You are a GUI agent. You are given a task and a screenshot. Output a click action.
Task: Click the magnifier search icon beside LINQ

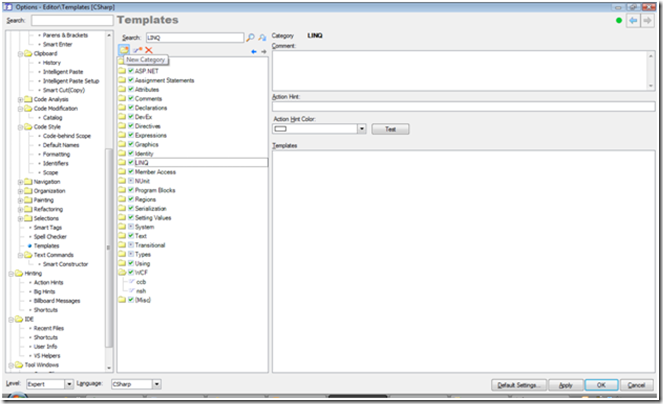pos(250,38)
